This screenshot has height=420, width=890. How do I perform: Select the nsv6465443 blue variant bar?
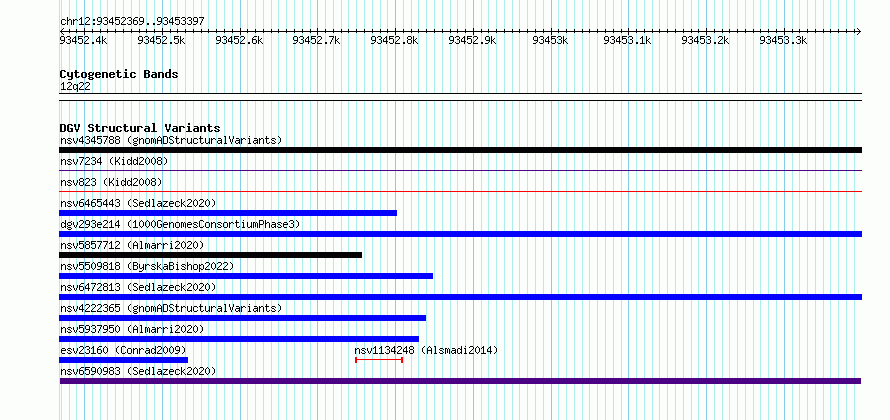click(x=228, y=213)
